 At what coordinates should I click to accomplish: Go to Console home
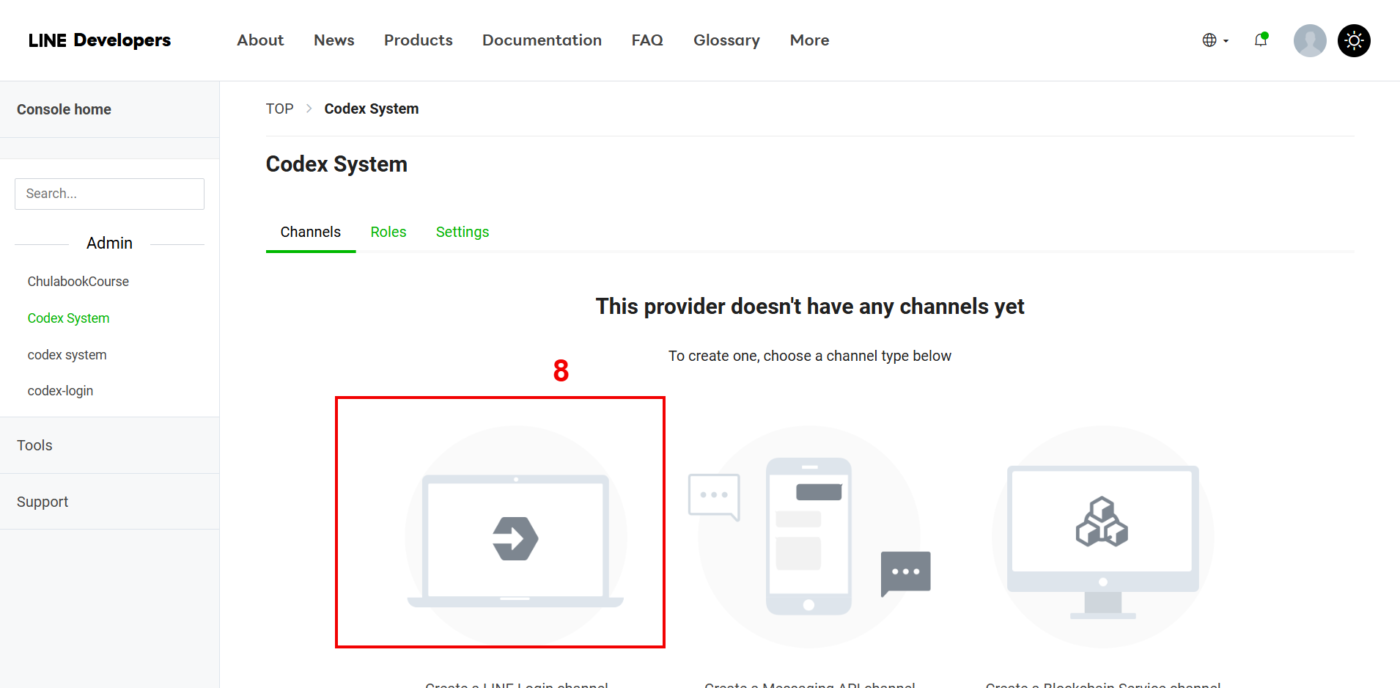(64, 109)
